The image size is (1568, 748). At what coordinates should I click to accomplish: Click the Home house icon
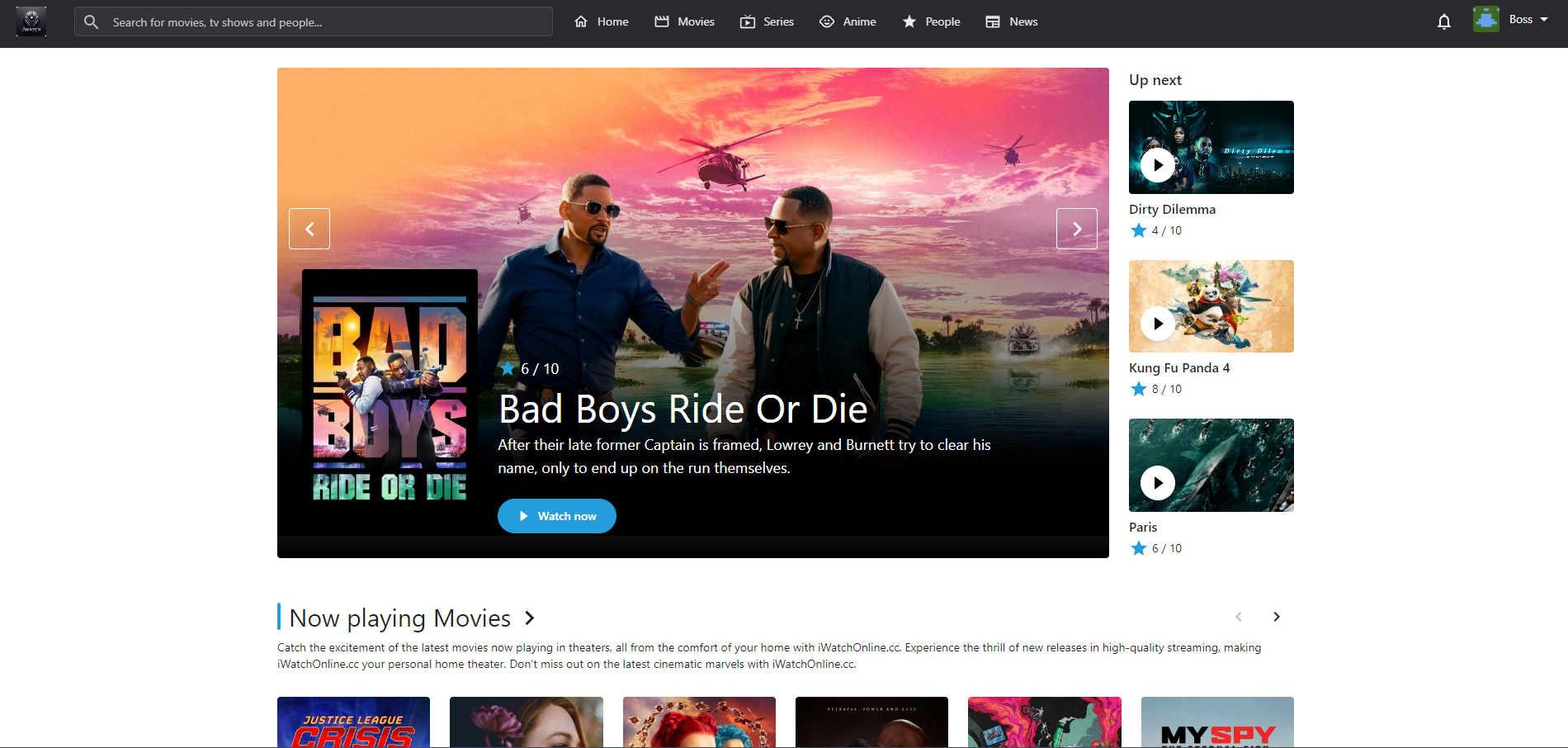tap(581, 21)
